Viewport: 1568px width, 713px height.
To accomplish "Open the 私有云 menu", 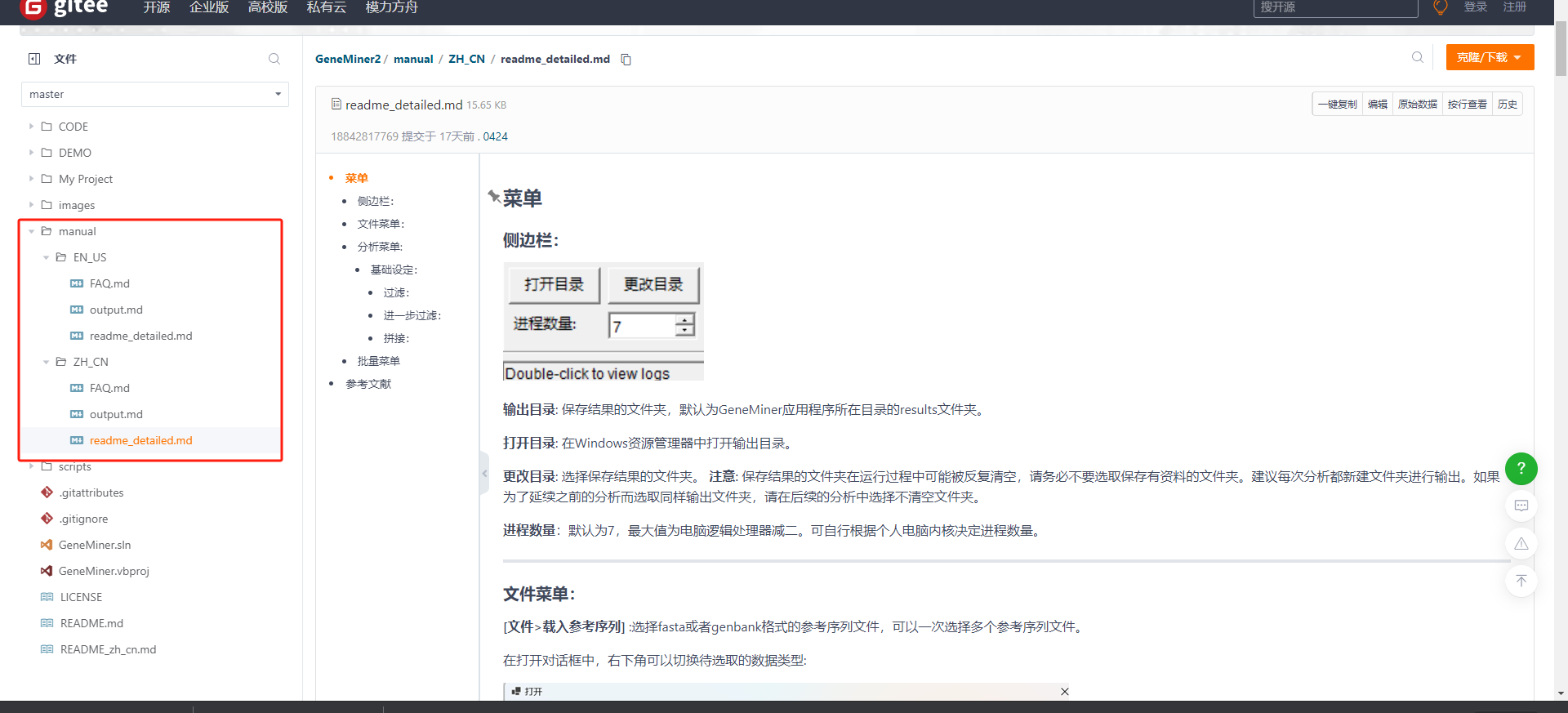I will [327, 7].
